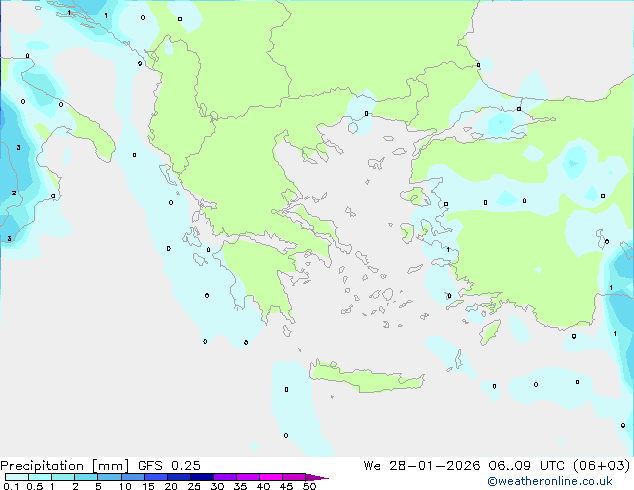
Task: Click the legend scale number '0.1'
Action: 11,486
